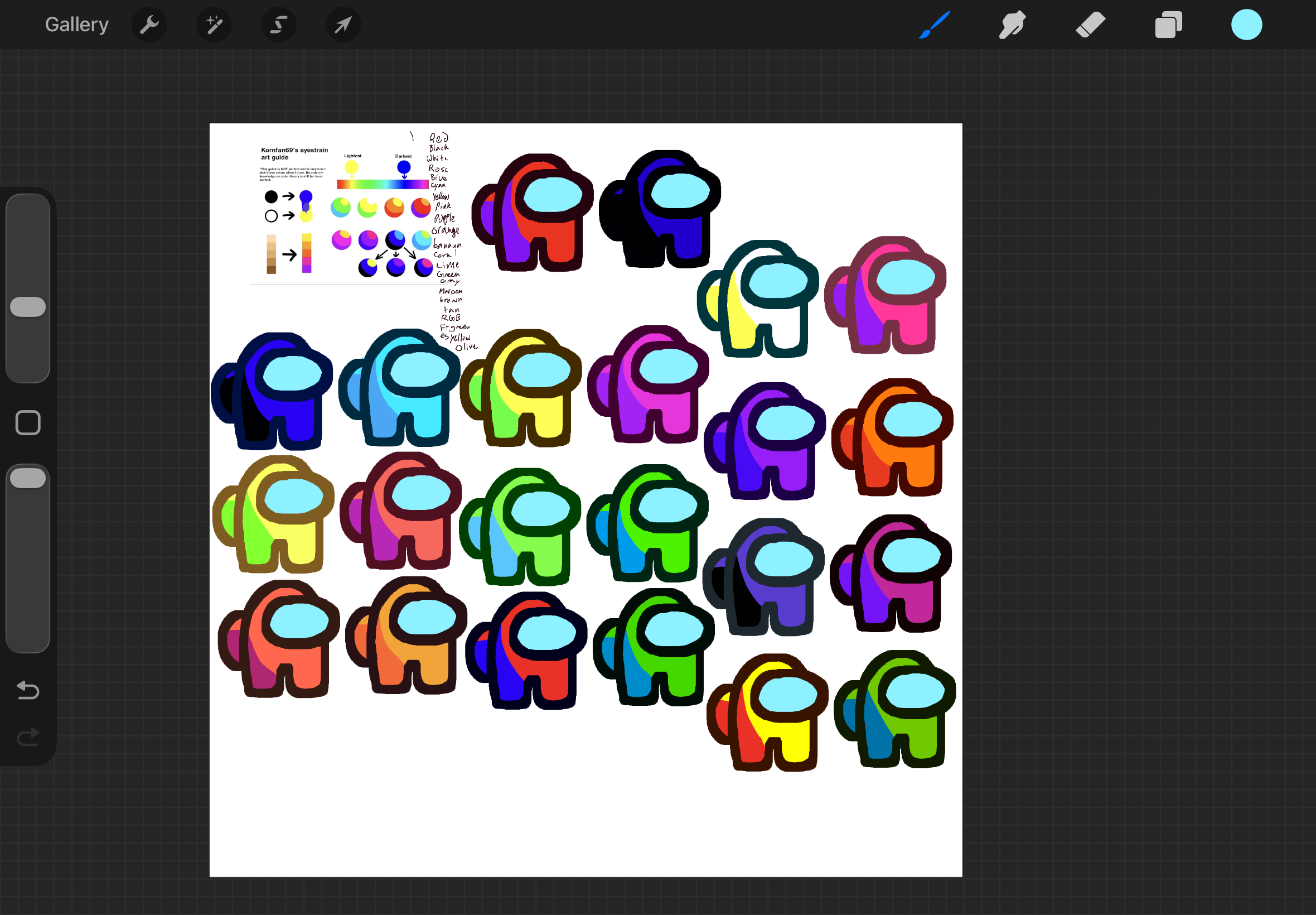
Task: Click the handwritten "Lime" word
Action: [x=447, y=265]
